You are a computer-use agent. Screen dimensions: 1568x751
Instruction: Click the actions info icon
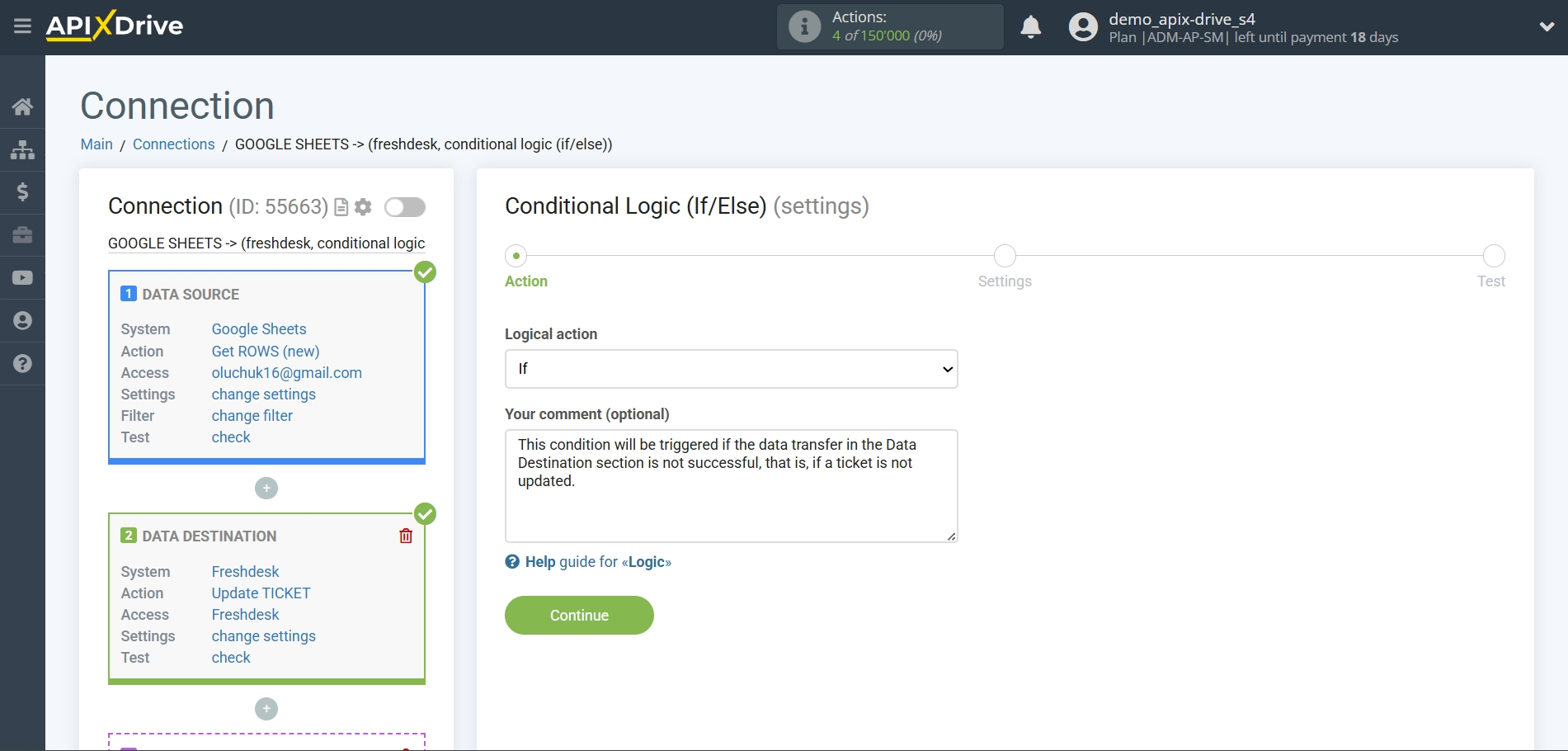pos(804,26)
